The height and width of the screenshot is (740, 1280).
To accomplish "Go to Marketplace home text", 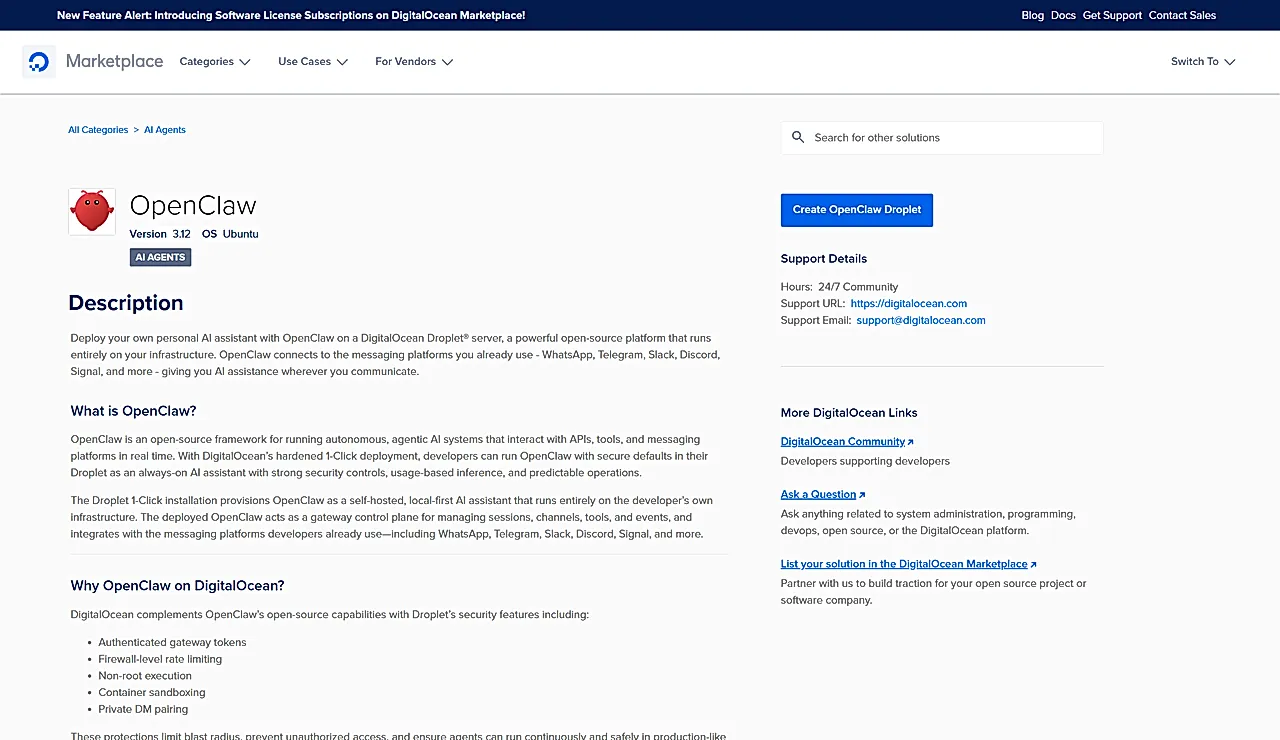I will click(114, 61).
